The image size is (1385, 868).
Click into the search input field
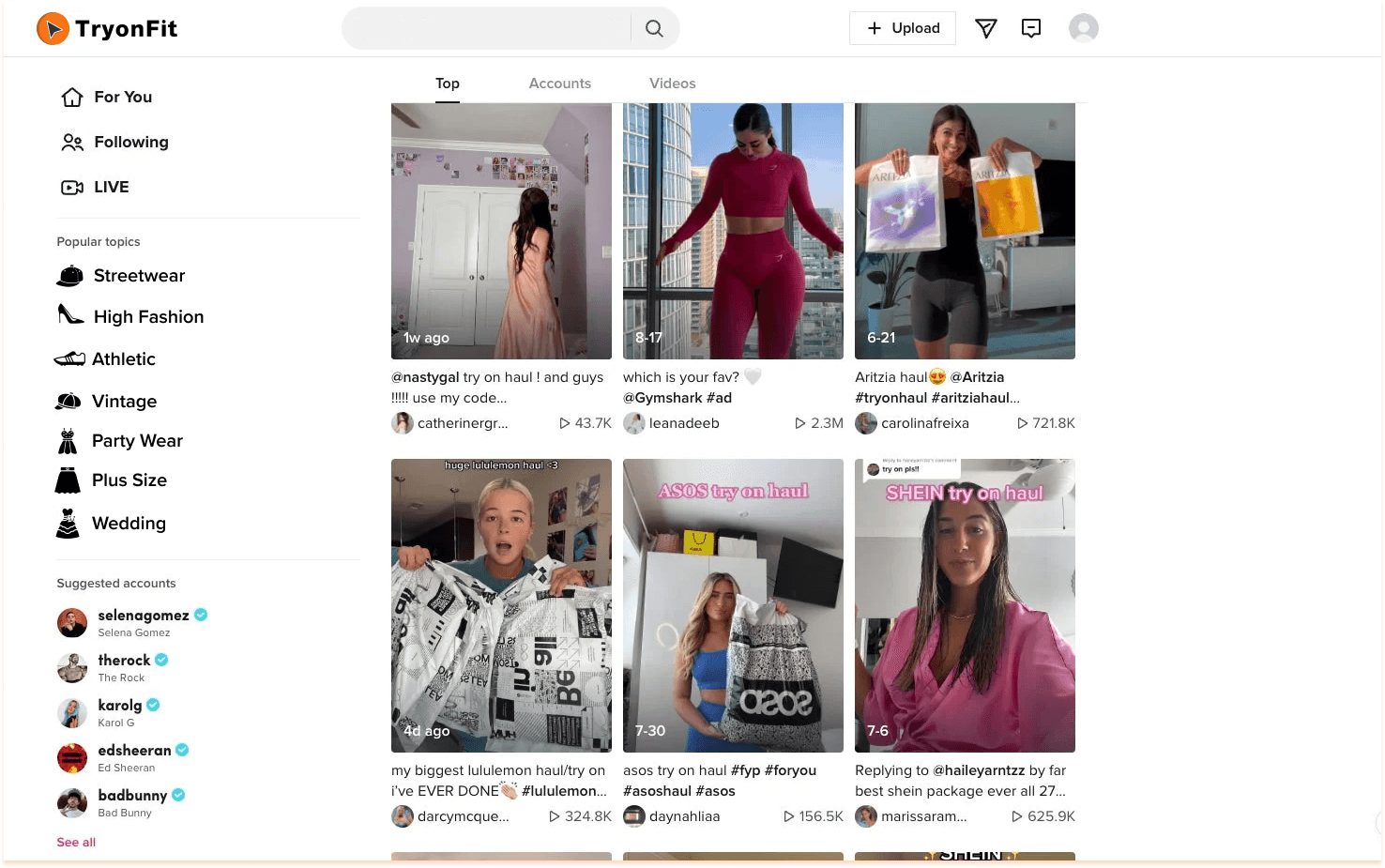(486, 29)
